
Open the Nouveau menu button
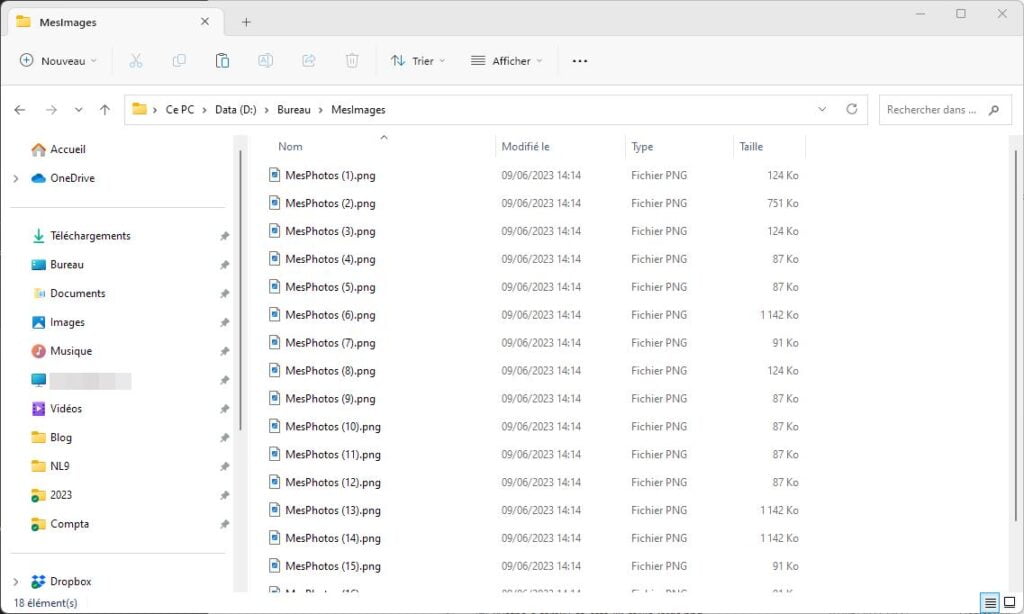tap(57, 60)
